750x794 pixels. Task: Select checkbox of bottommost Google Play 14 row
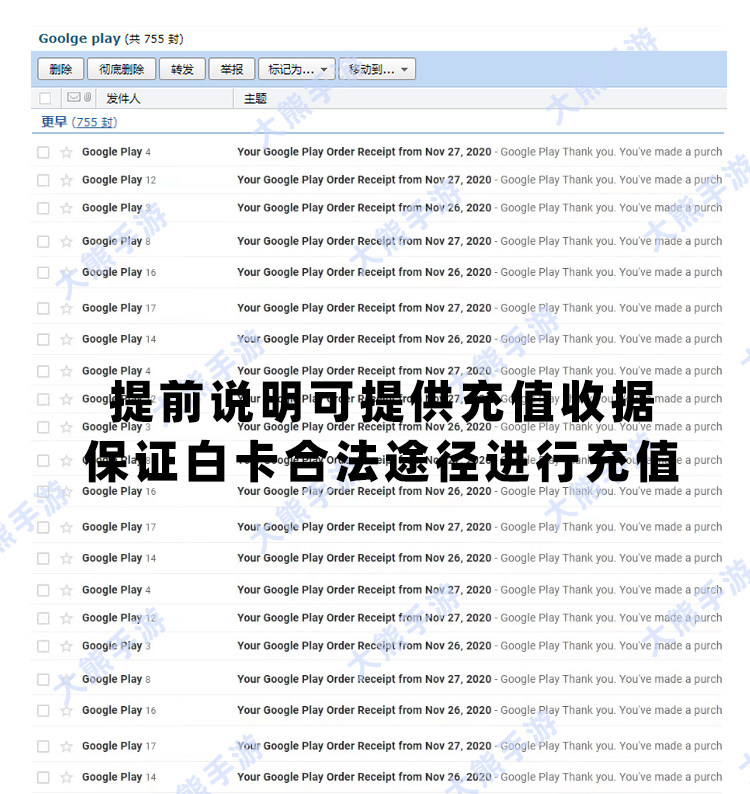point(44,777)
